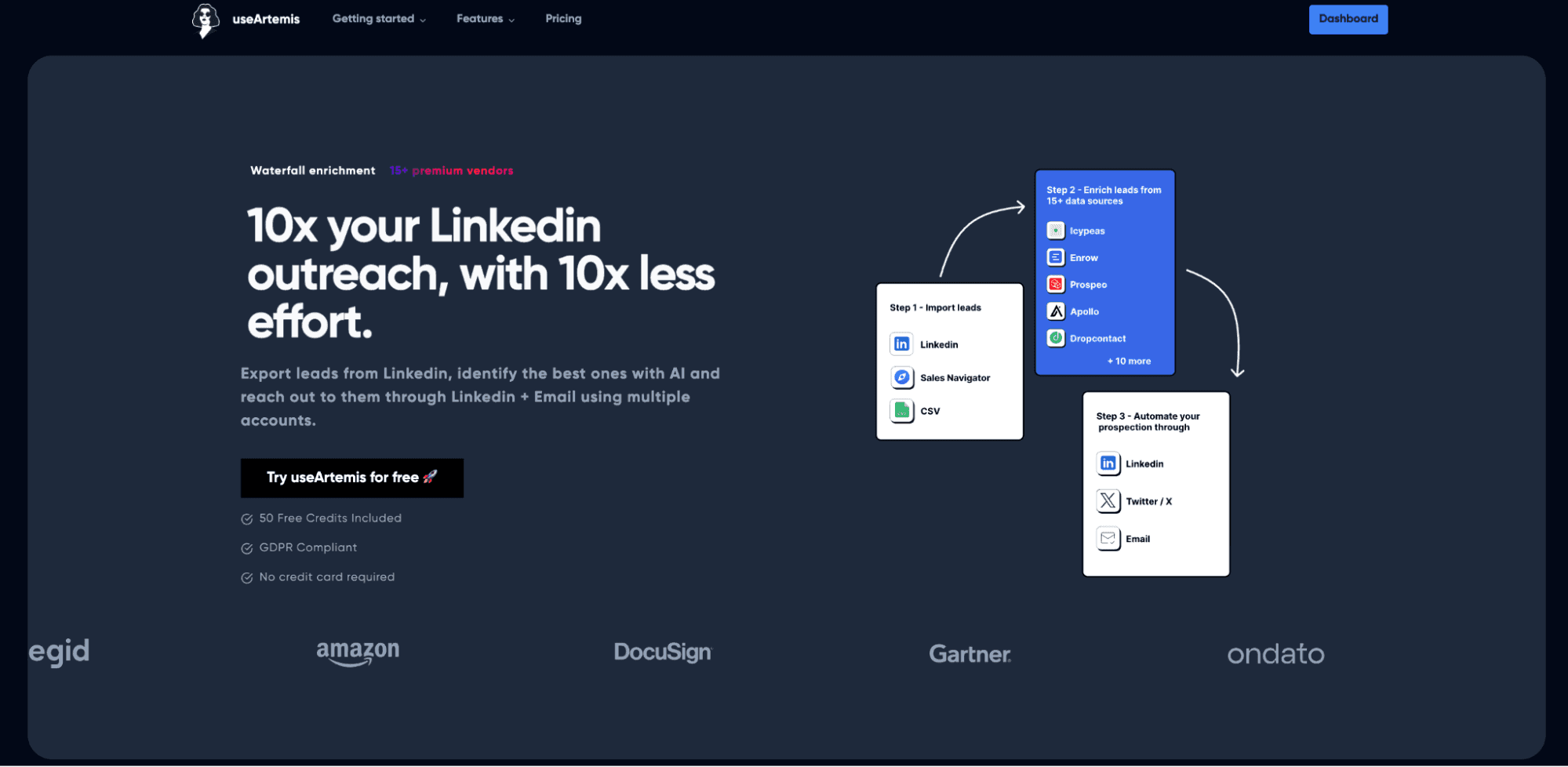The height and width of the screenshot is (767, 1568).
Task: Click the CSV file icon
Action: [x=902, y=411]
